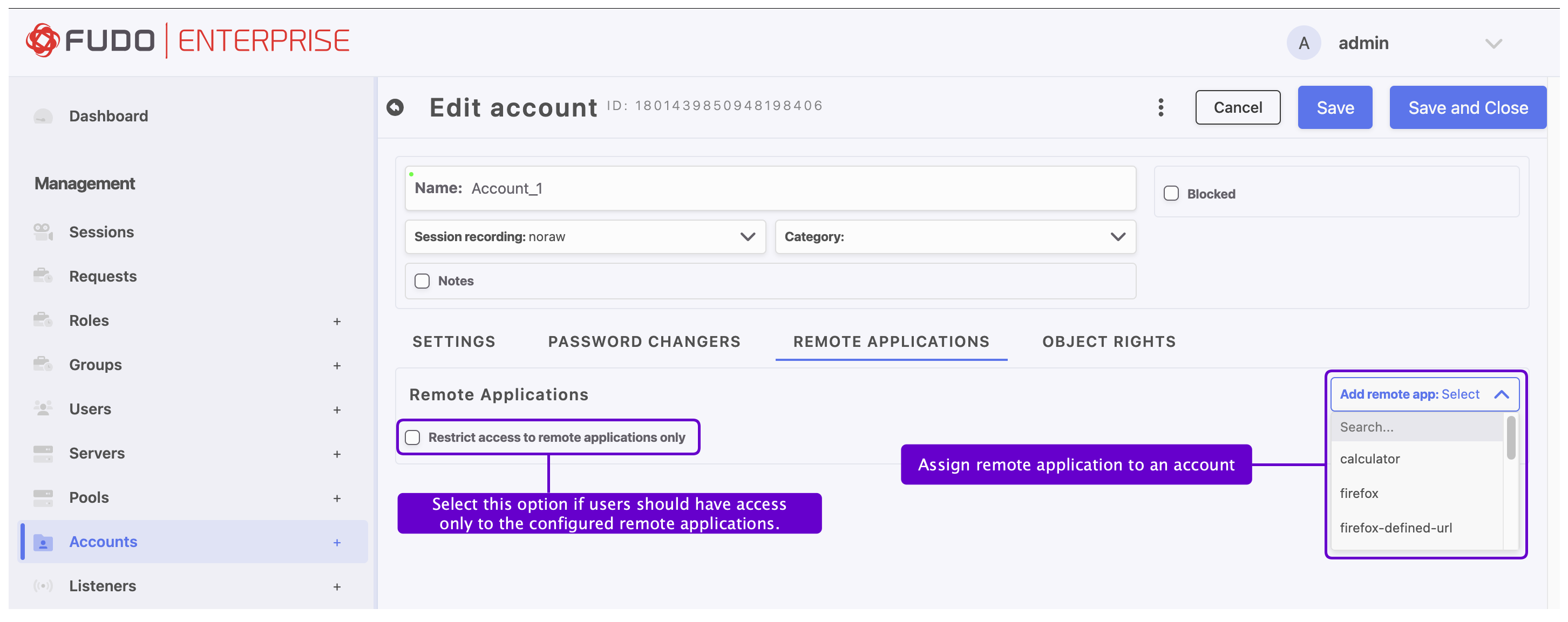Check Restrict access to remote applications only
Screen dimensions: 1568x622
(x=413, y=437)
